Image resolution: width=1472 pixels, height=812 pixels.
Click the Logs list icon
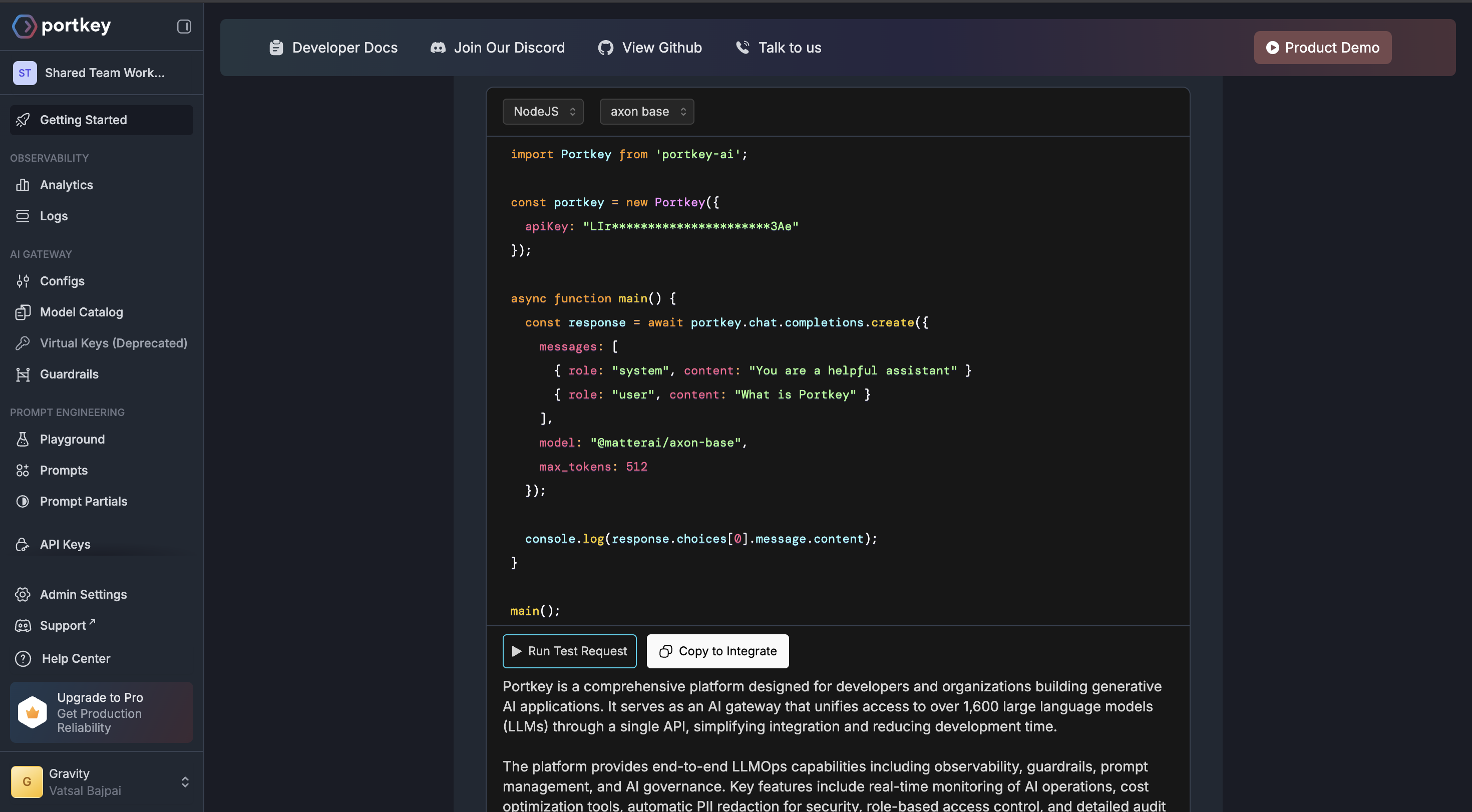click(23, 216)
